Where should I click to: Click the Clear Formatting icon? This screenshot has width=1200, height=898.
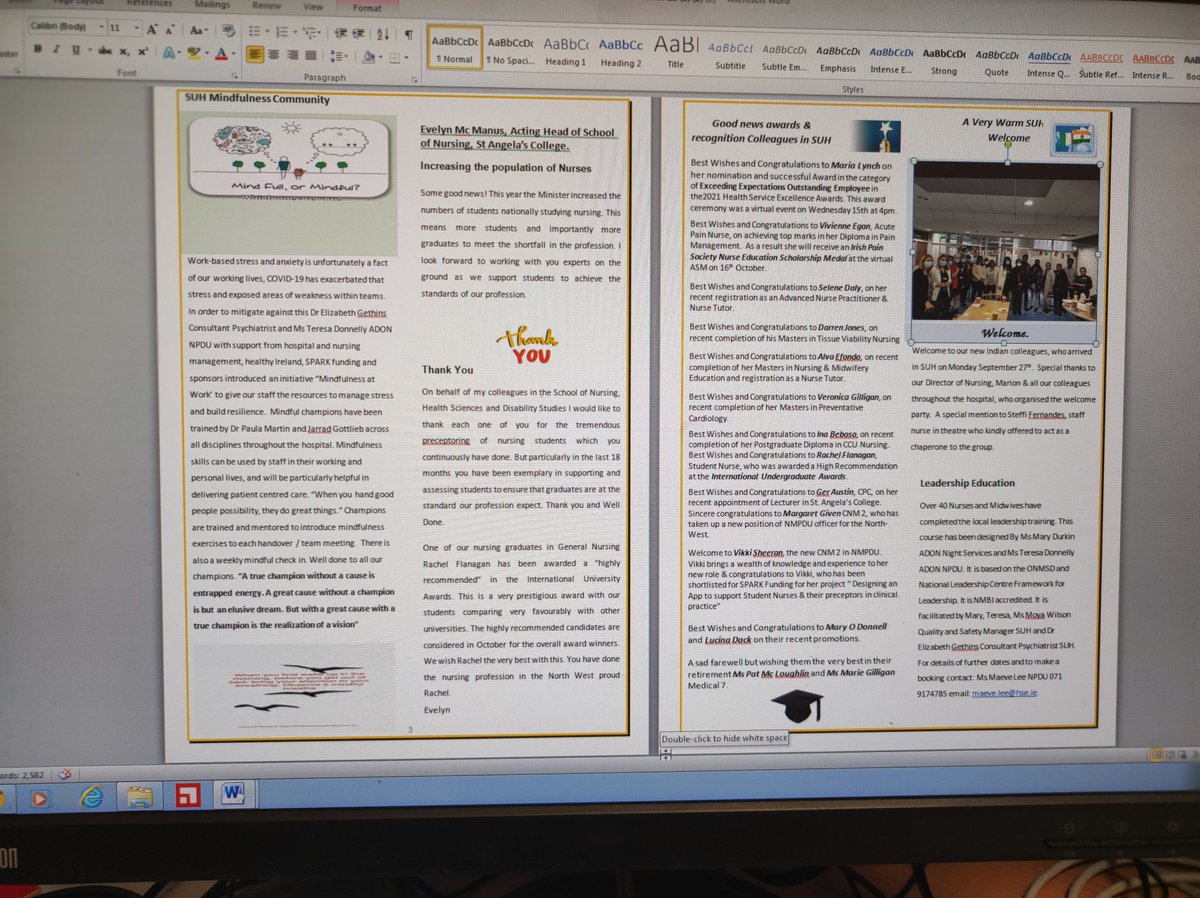(228, 30)
